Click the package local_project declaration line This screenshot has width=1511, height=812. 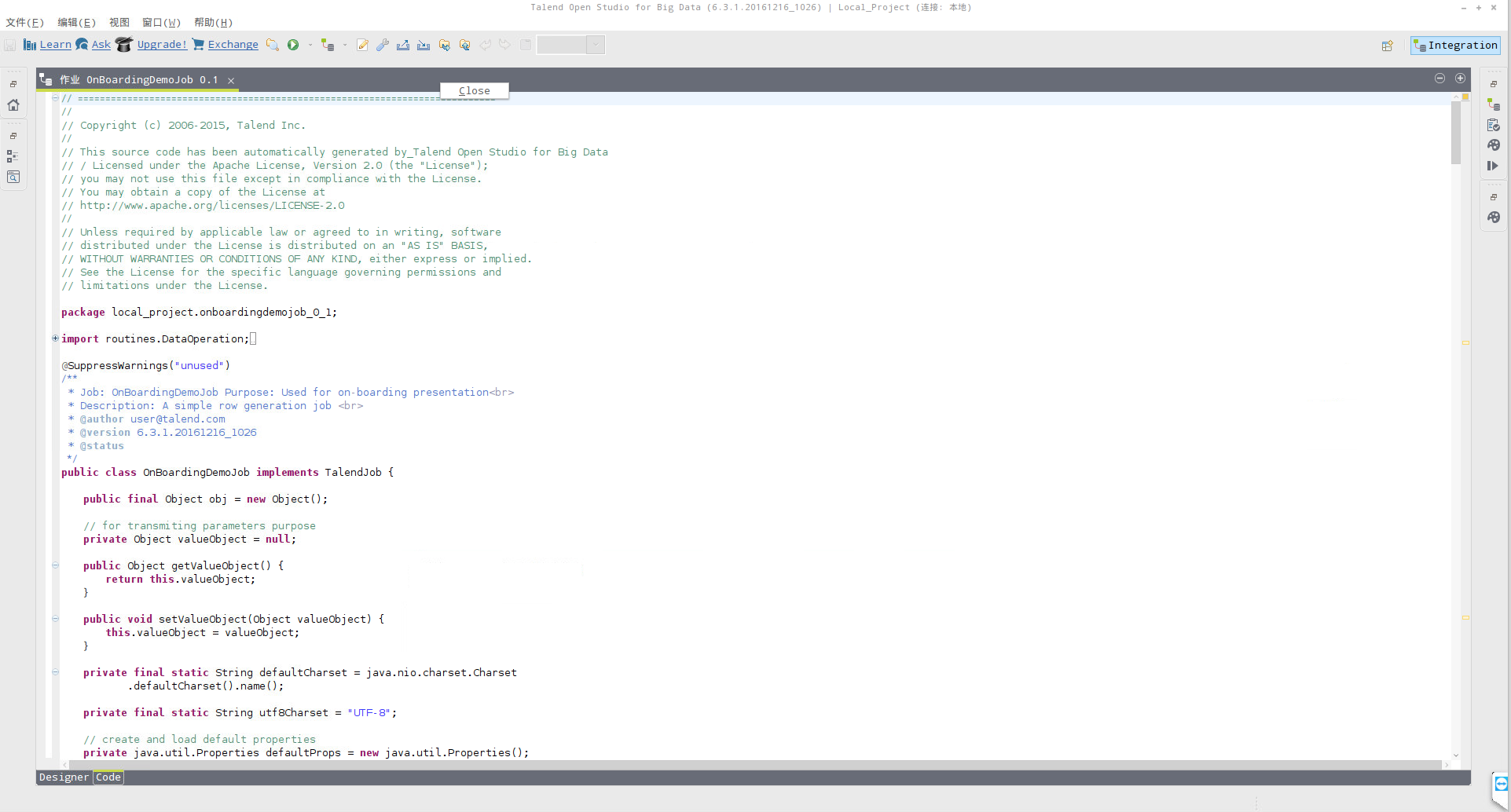[x=199, y=312]
